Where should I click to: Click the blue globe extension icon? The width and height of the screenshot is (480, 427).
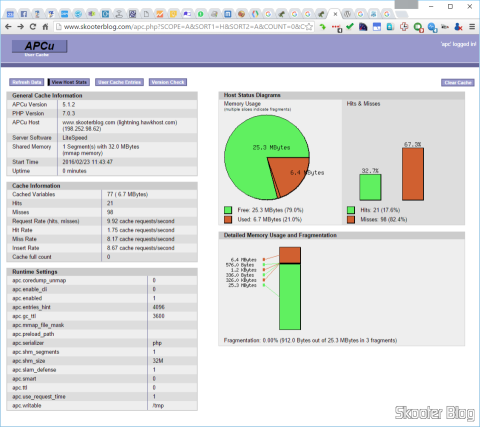pyautogui.click(x=432, y=27)
